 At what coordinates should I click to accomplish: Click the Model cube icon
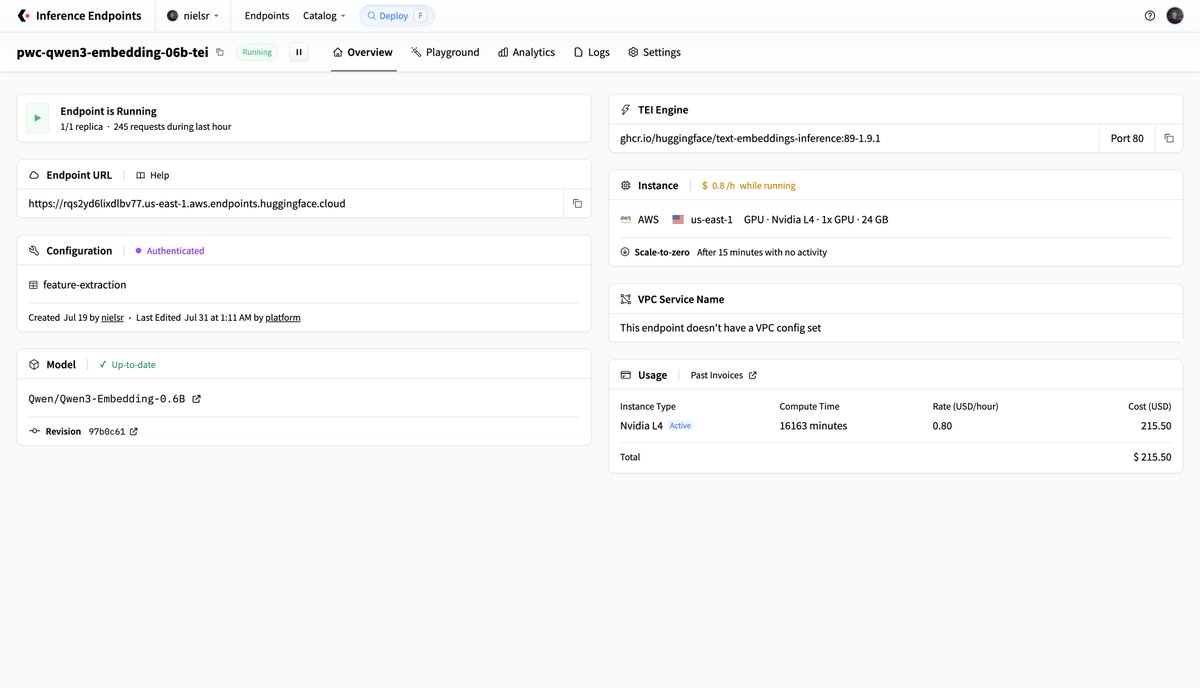34,365
